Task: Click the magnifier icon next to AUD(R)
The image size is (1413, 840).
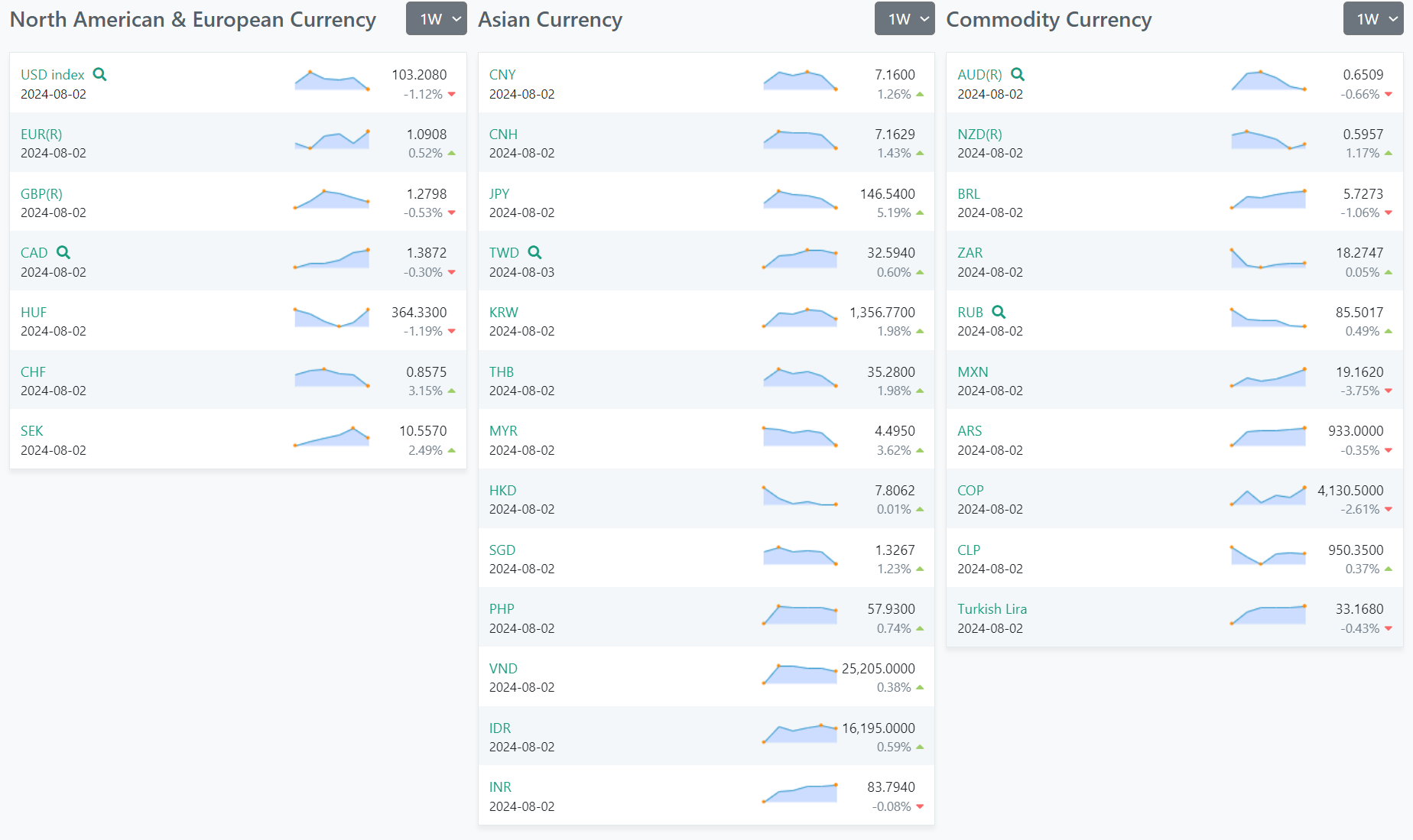Action: tap(1018, 74)
